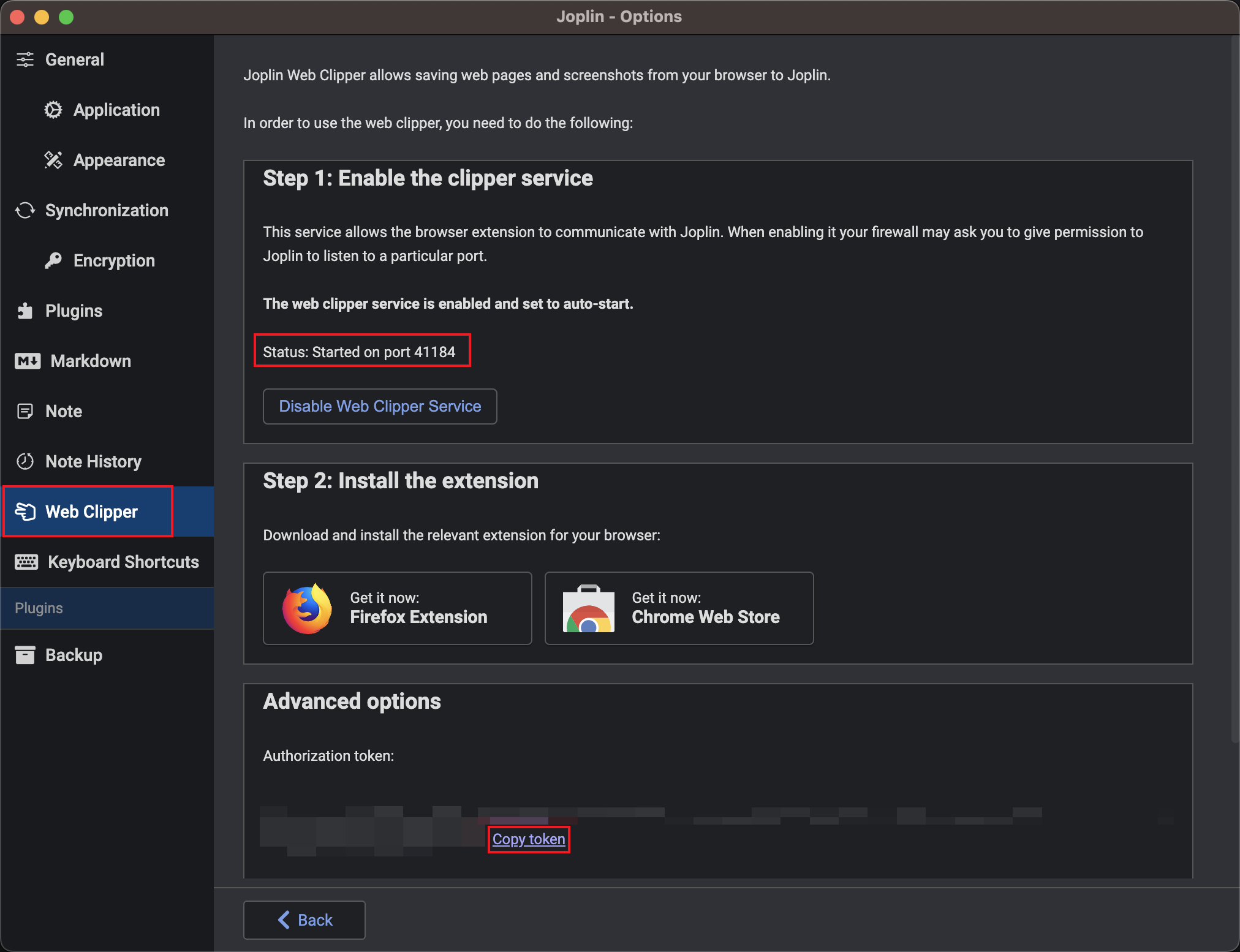Click the Keyboard Shortcuts keyboard icon
This screenshot has height=952, width=1240.
click(26, 562)
